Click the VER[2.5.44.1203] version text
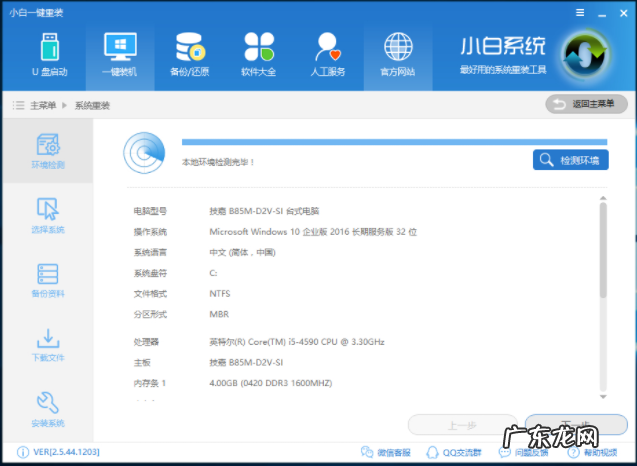637x466 pixels. tap(66, 452)
